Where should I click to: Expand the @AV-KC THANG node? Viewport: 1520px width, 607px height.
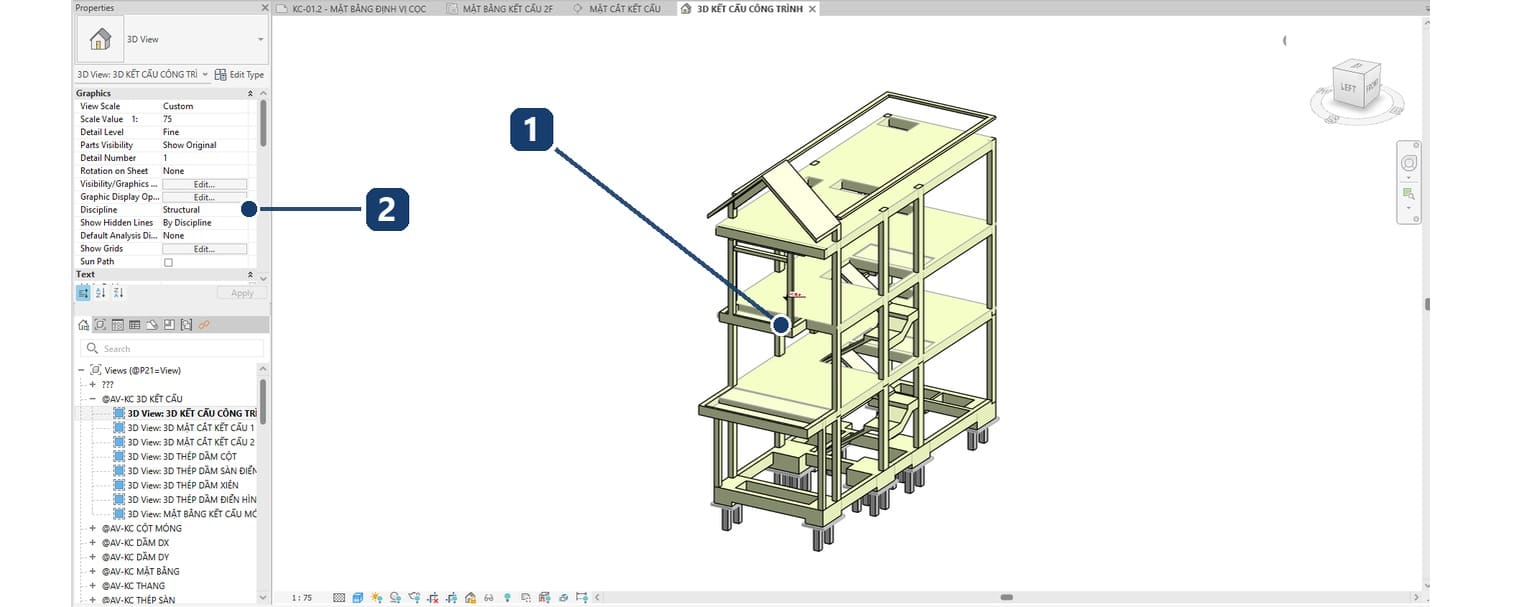[92, 586]
